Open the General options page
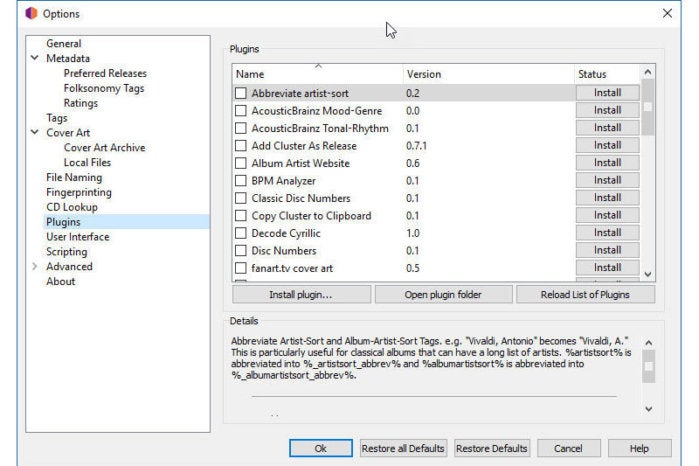This screenshot has height=466, width=699. click(64, 43)
